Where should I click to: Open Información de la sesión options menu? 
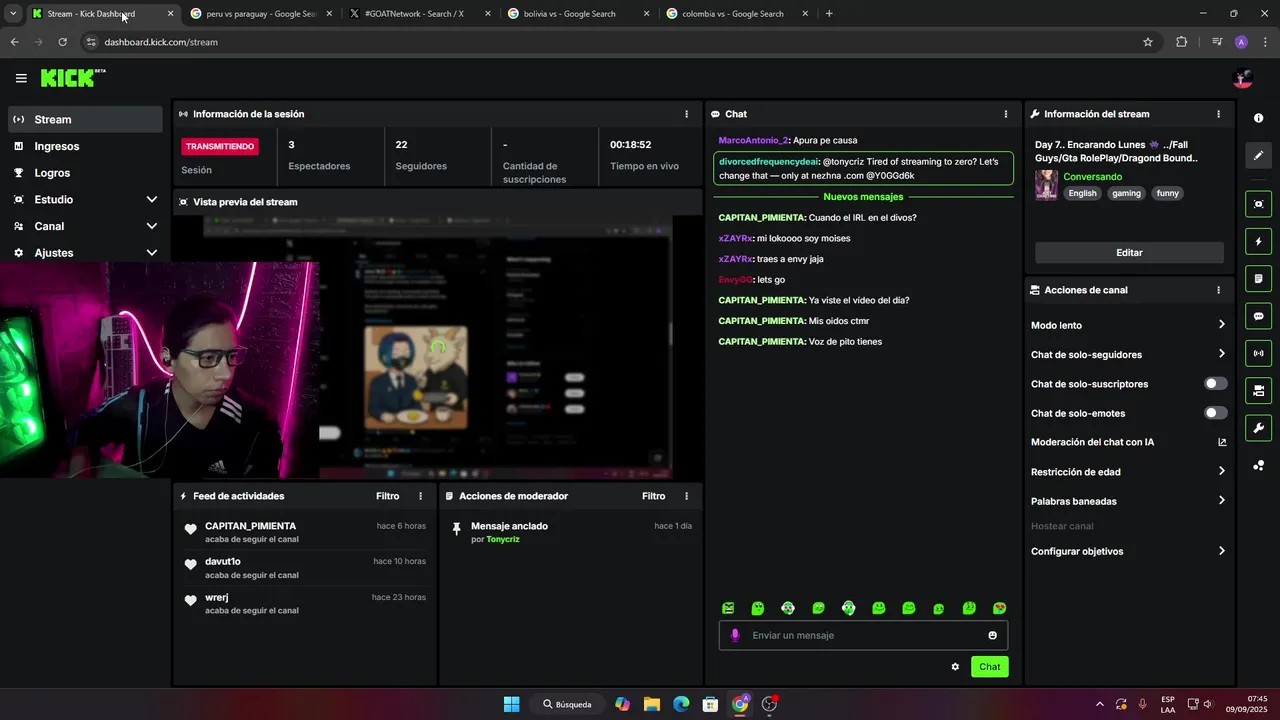pos(686,114)
